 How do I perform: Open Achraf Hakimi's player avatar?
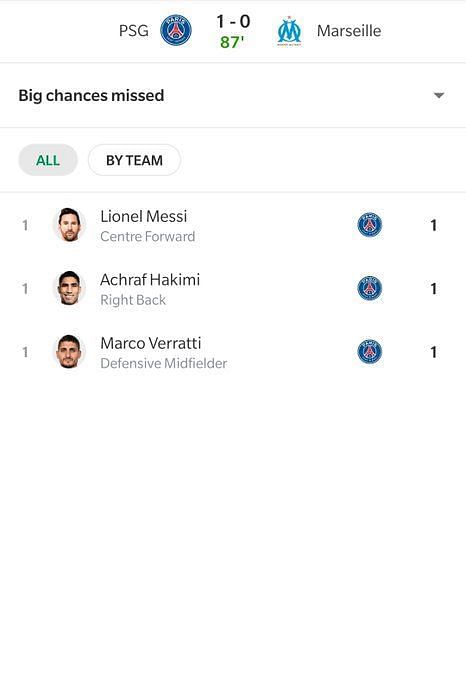(x=69, y=288)
